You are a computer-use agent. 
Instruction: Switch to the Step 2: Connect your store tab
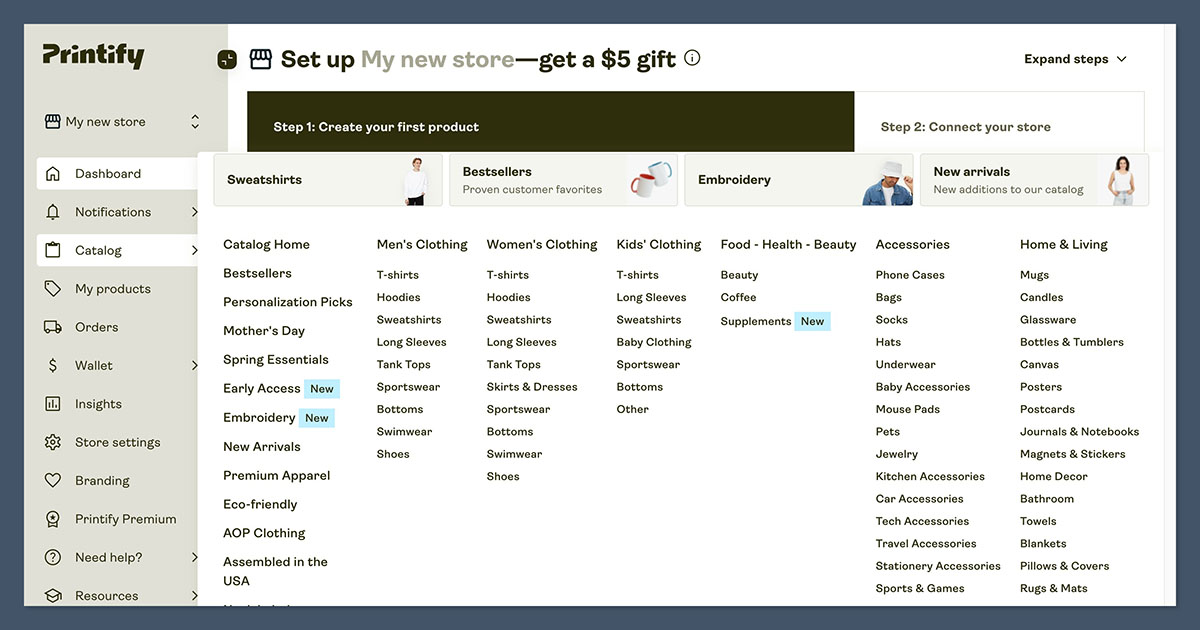tap(966, 127)
